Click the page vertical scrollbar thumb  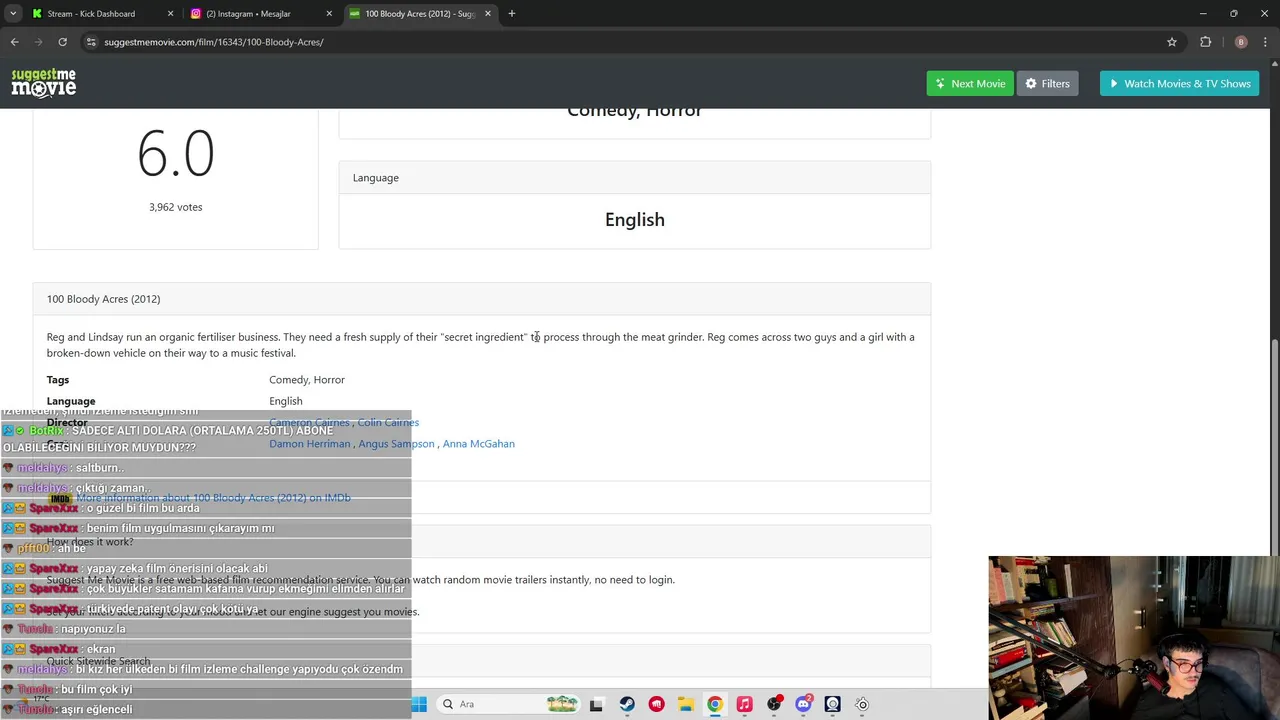click(1274, 446)
